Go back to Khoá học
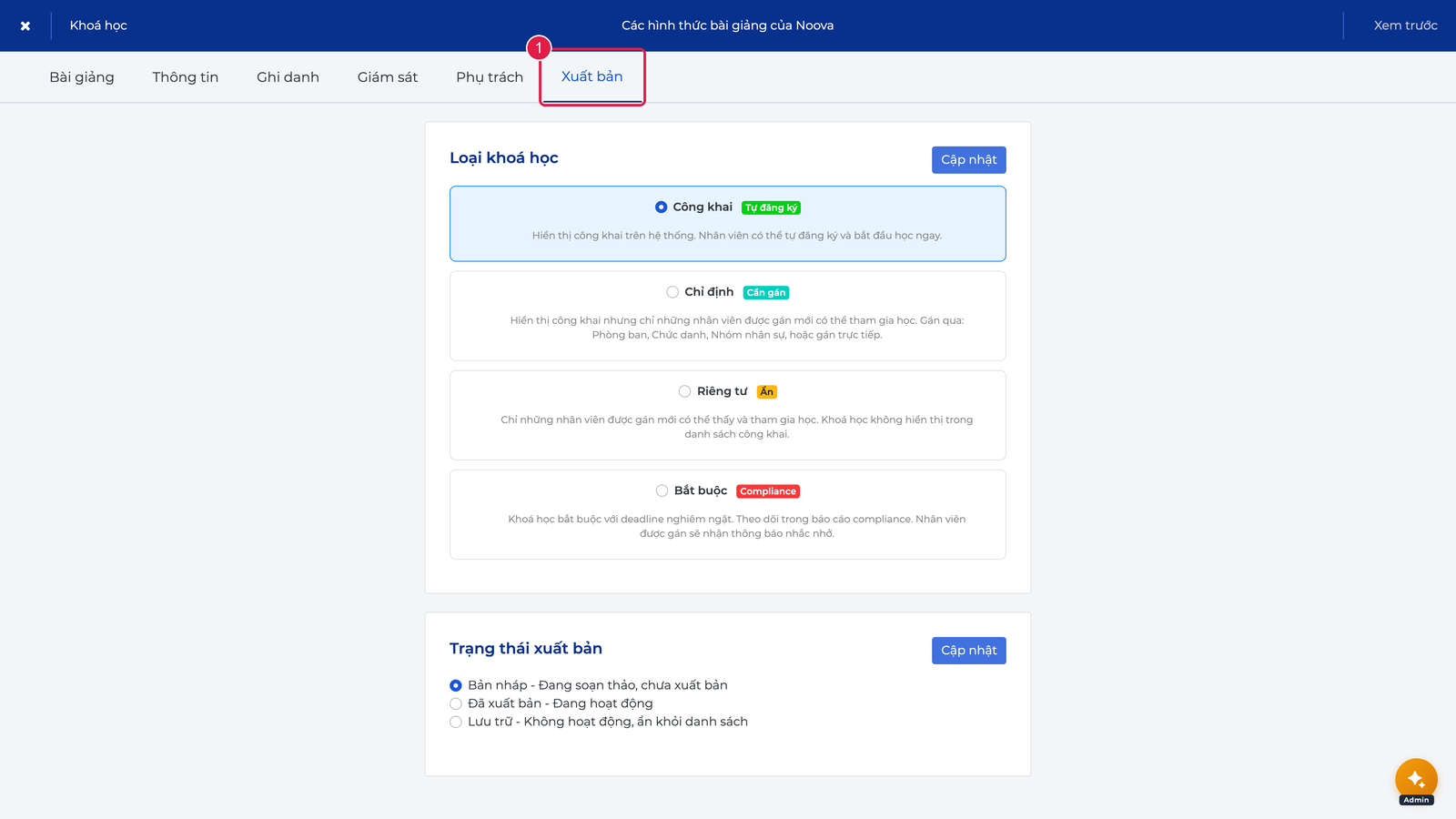 point(98,25)
